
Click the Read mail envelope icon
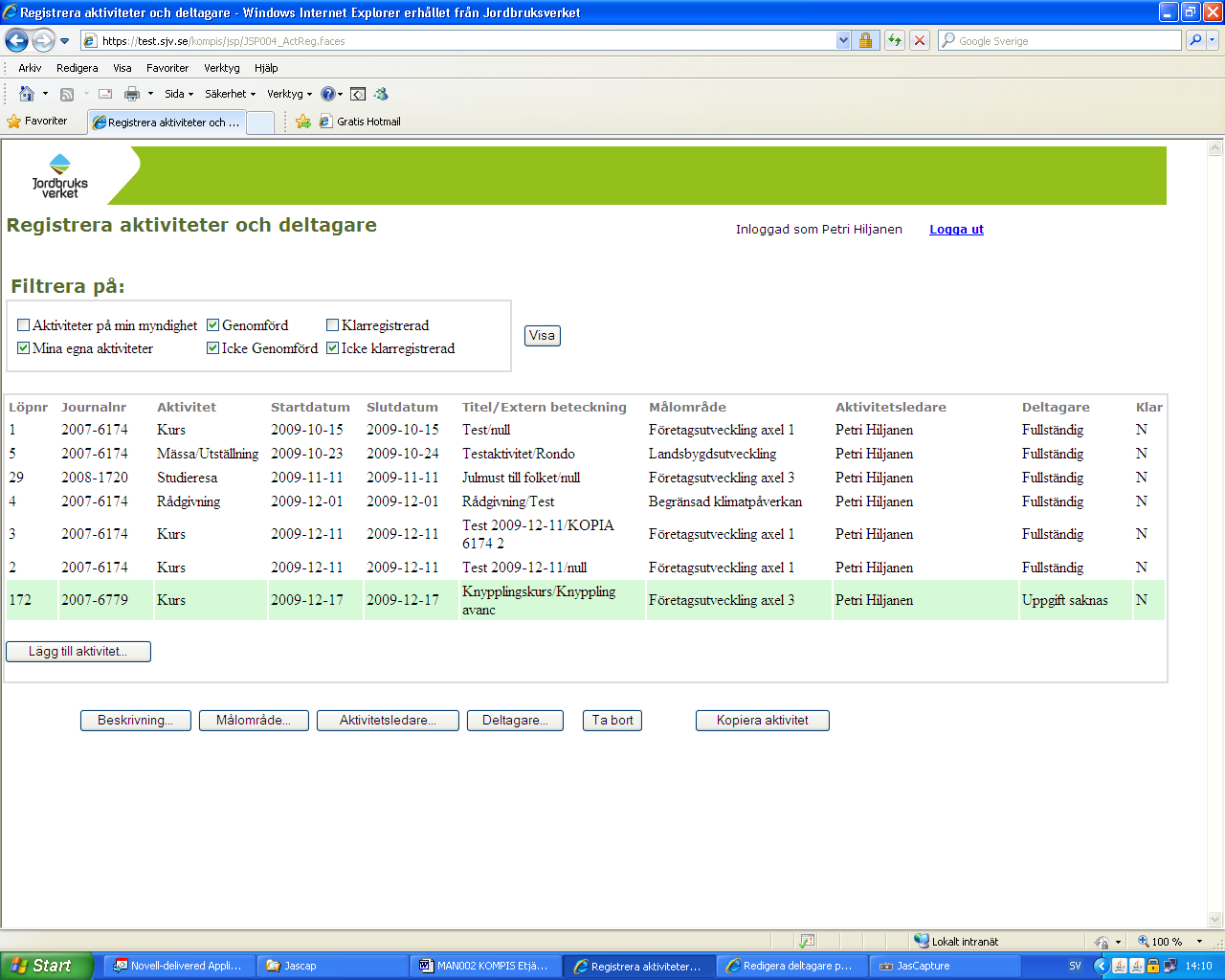click(x=105, y=94)
